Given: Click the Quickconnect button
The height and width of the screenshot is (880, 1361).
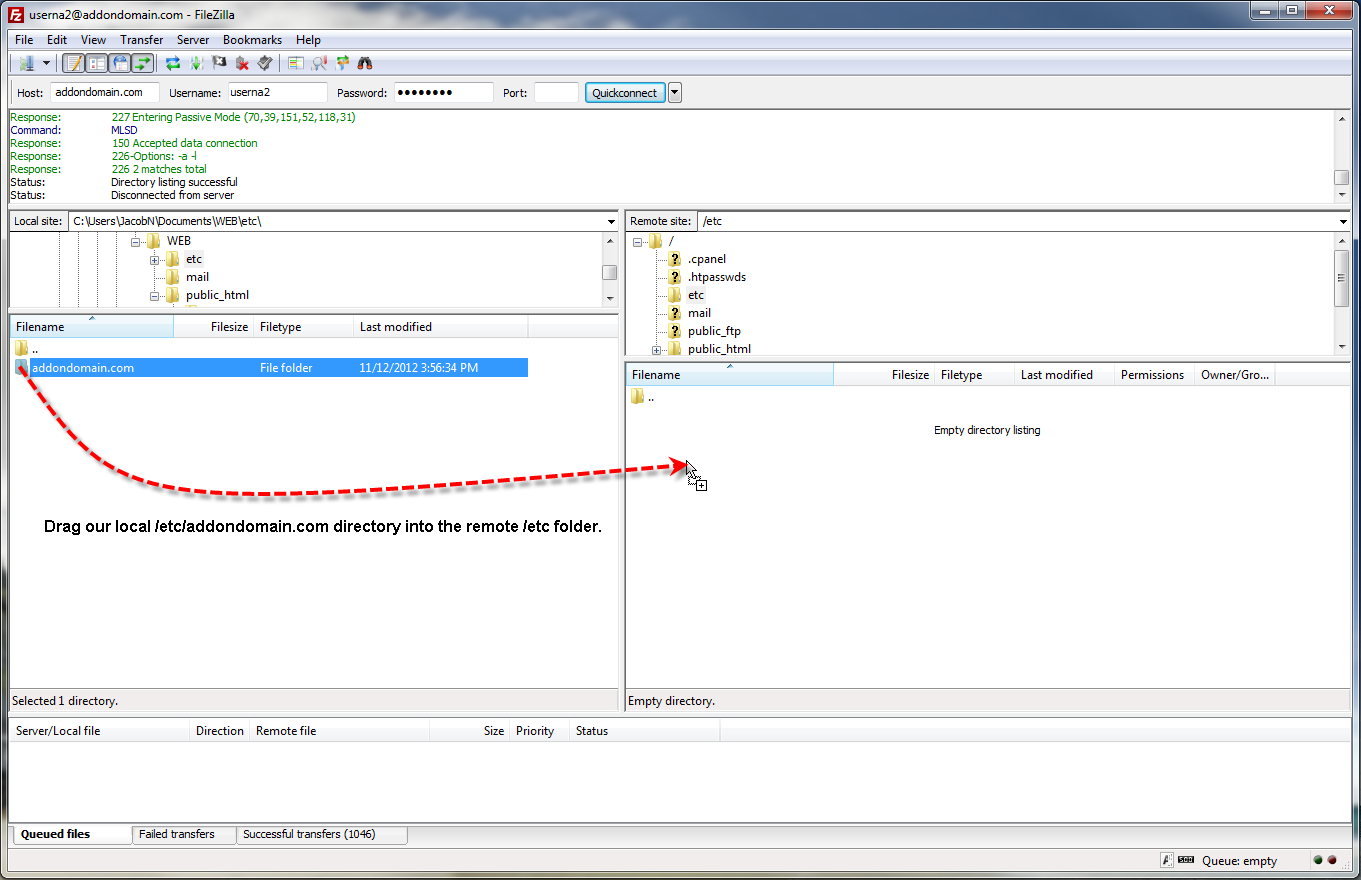Looking at the screenshot, I should point(625,93).
